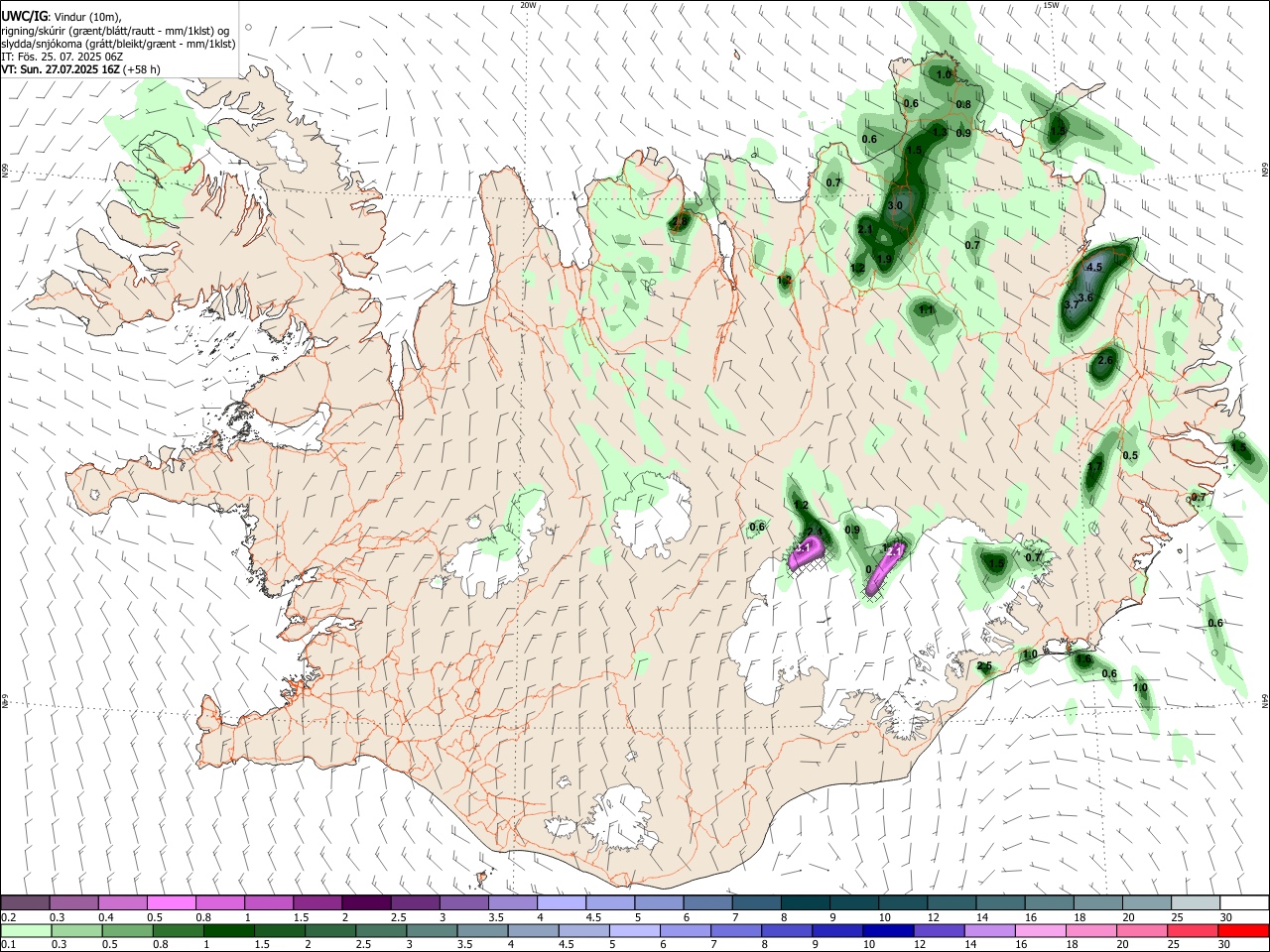Image resolution: width=1270 pixels, height=952 pixels.
Task: Click the '4.5' precipitation value in the east
Action: click(1095, 268)
